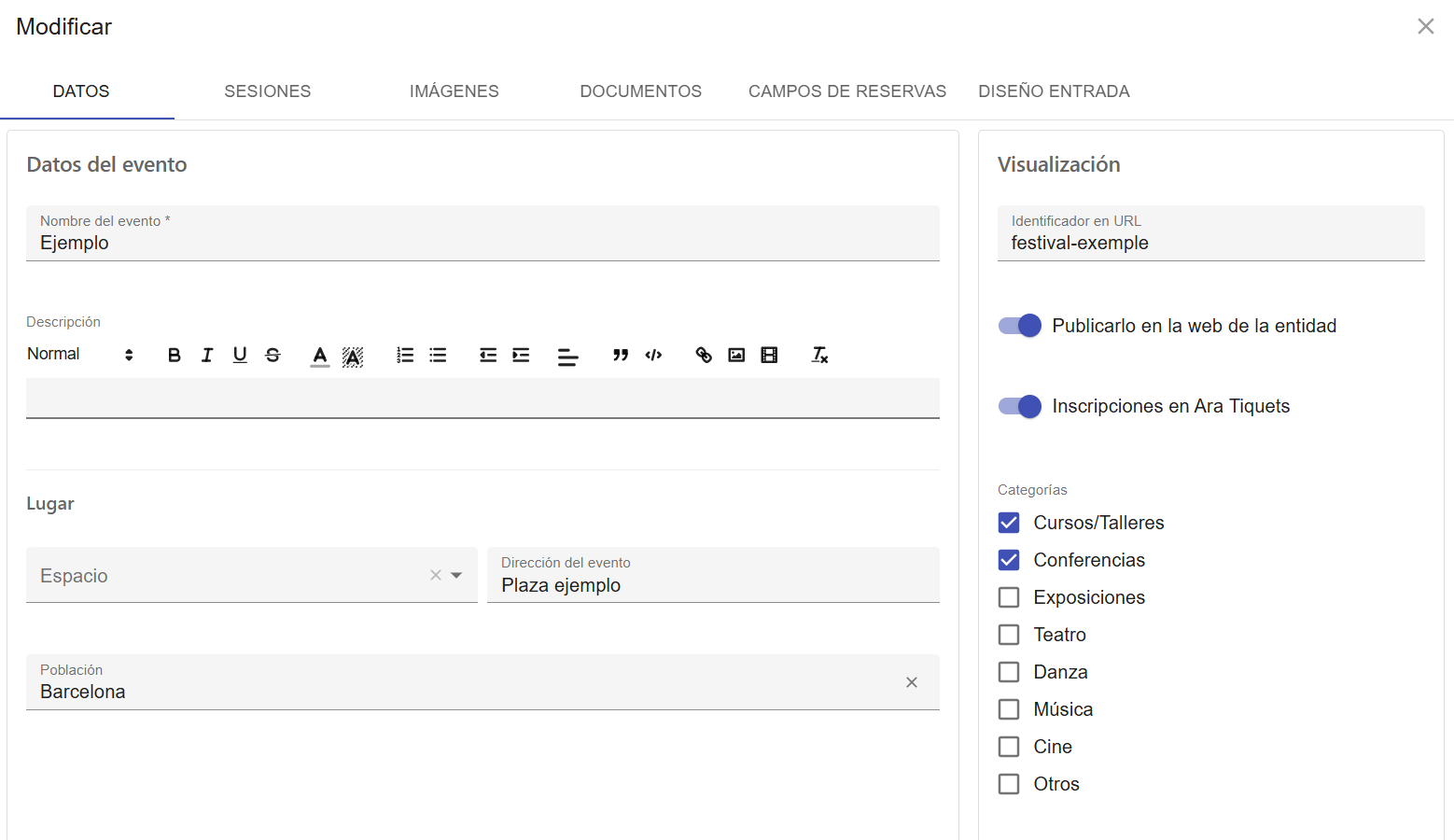Insert a code block
Image resolution: width=1454 pixels, height=840 pixels.
653,355
